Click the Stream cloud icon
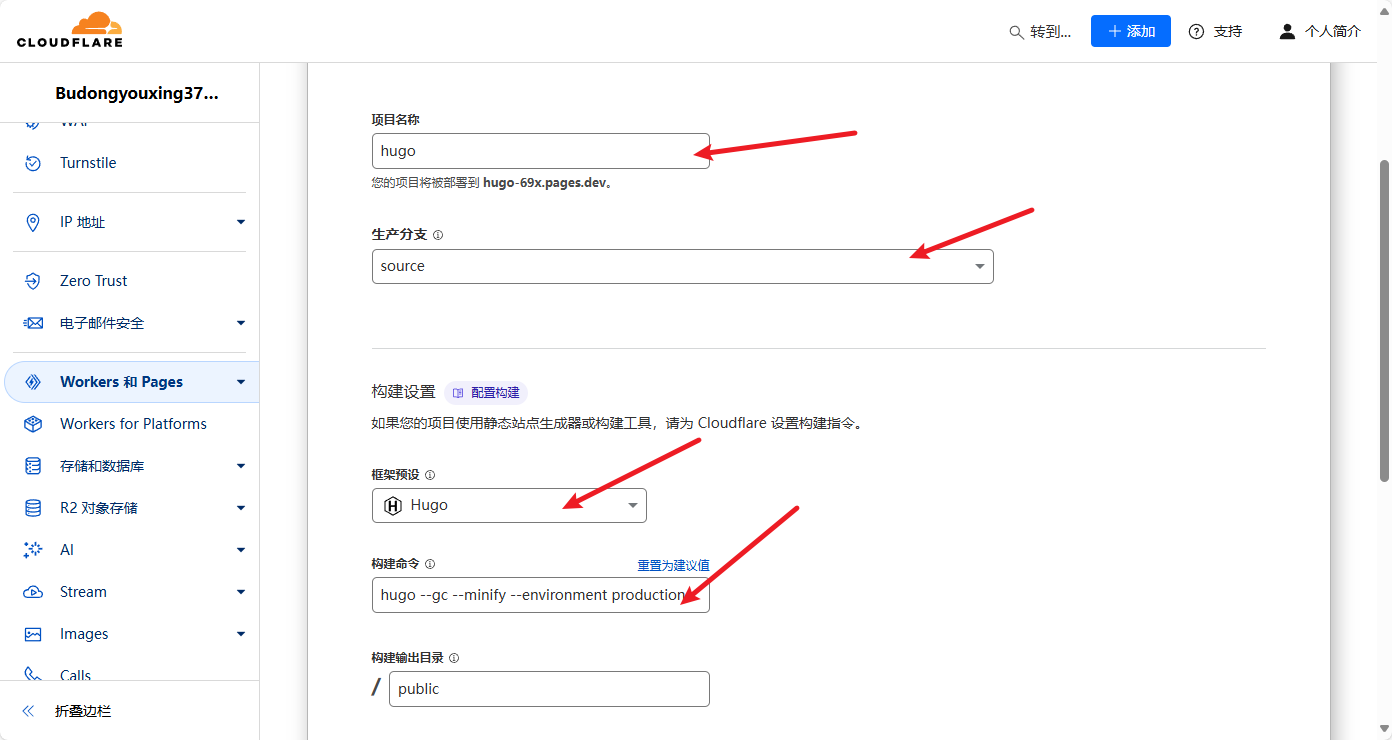 pyautogui.click(x=33, y=592)
